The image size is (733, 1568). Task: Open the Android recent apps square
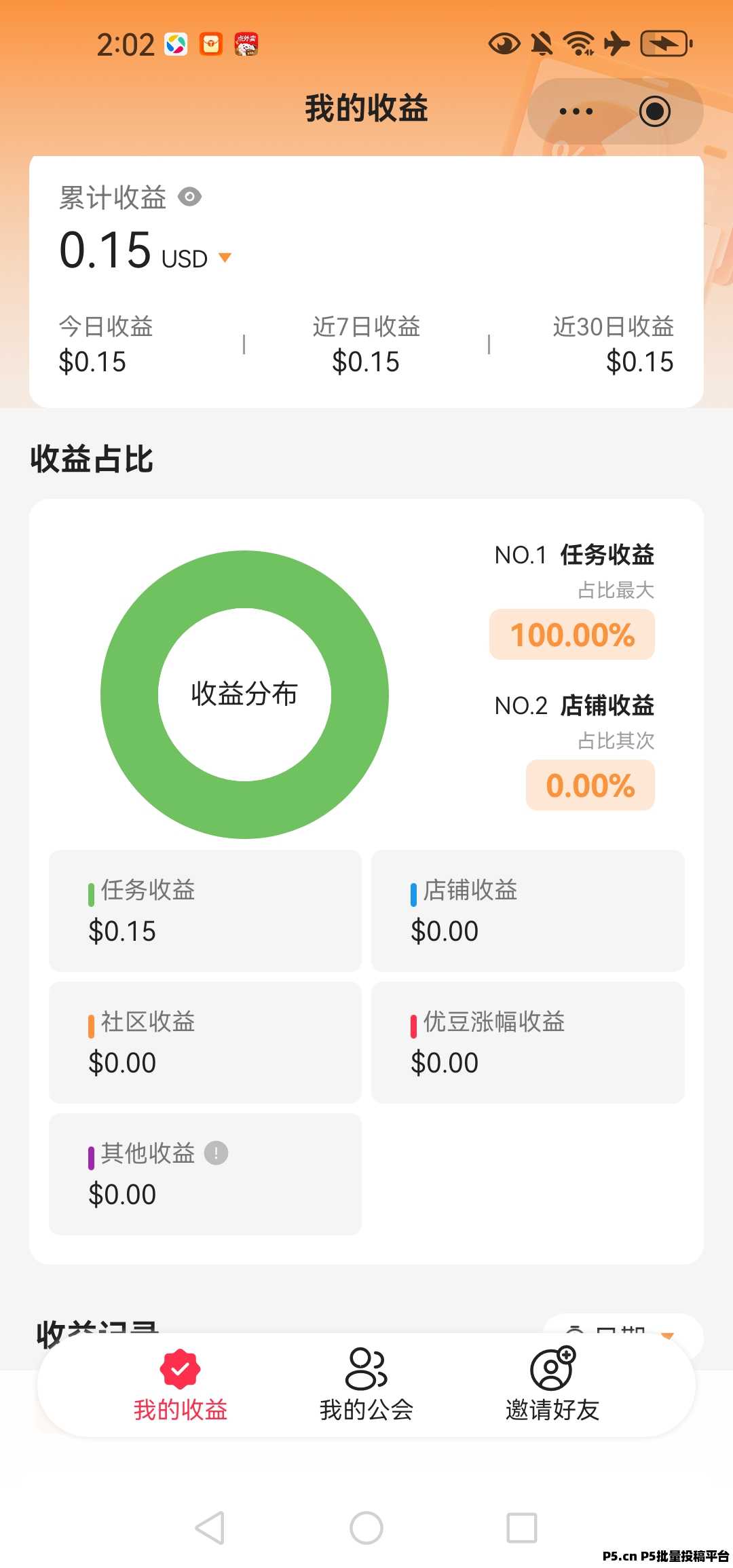click(x=522, y=1528)
